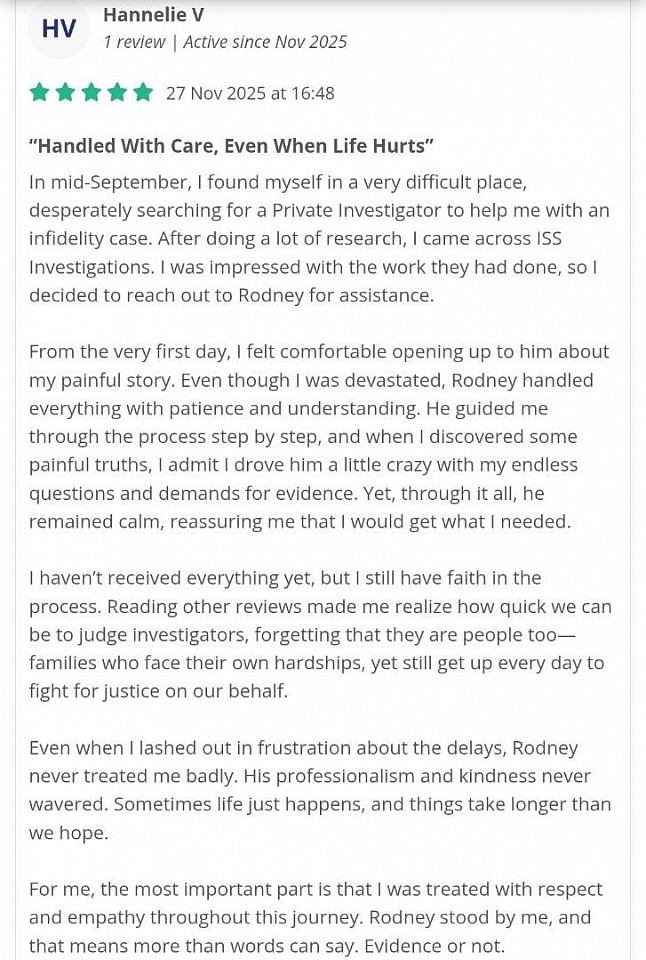The height and width of the screenshot is (960, 646).
Task: Click the review title "Handled With Care, Even When Life Hurts"
Action: [231, 146]
